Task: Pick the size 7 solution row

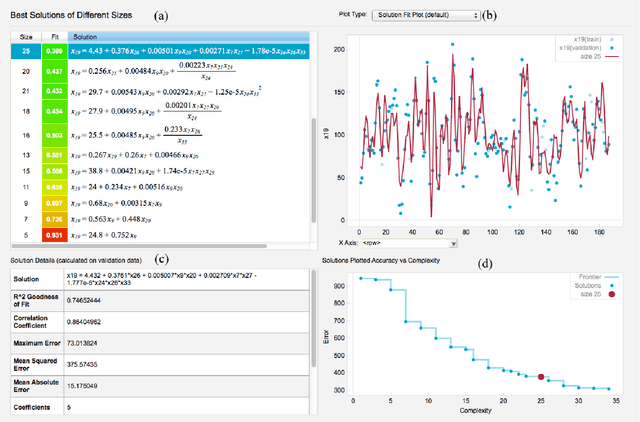Action: click(25, 218)
